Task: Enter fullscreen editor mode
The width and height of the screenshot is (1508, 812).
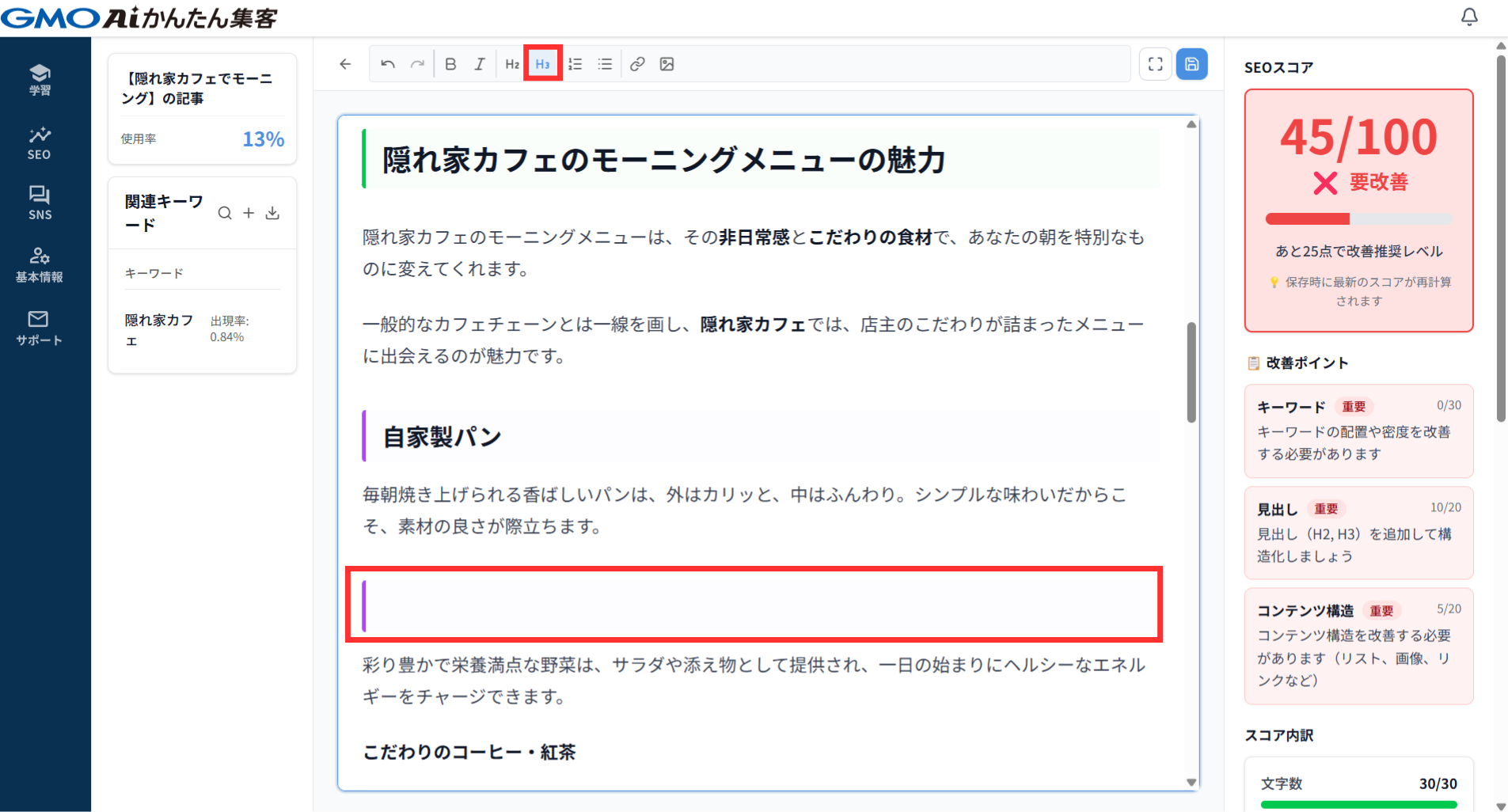Action: pyautogui.click(x=1155, y=64)
